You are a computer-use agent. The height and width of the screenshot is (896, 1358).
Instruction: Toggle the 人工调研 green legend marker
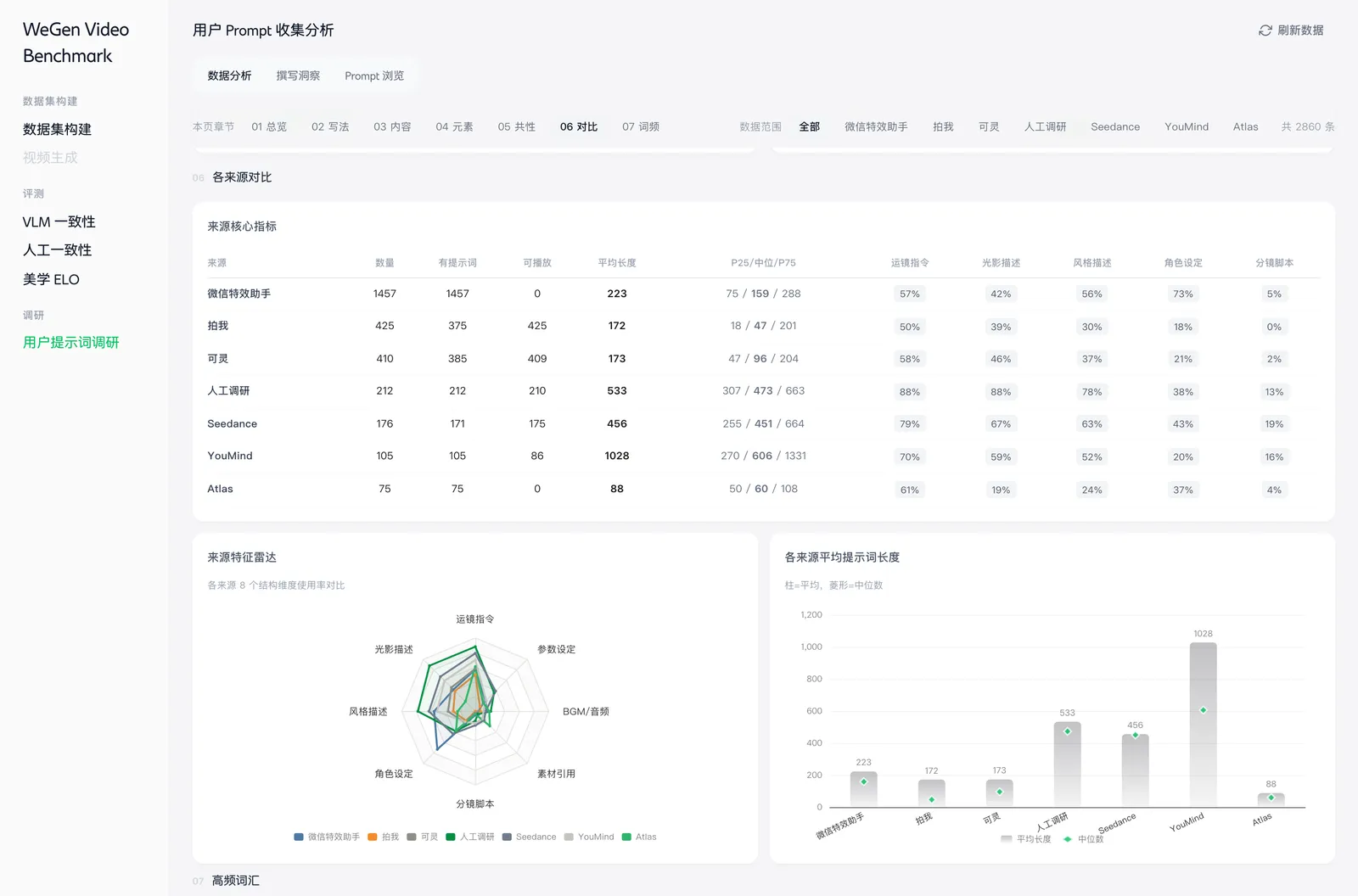coord(451,837)
